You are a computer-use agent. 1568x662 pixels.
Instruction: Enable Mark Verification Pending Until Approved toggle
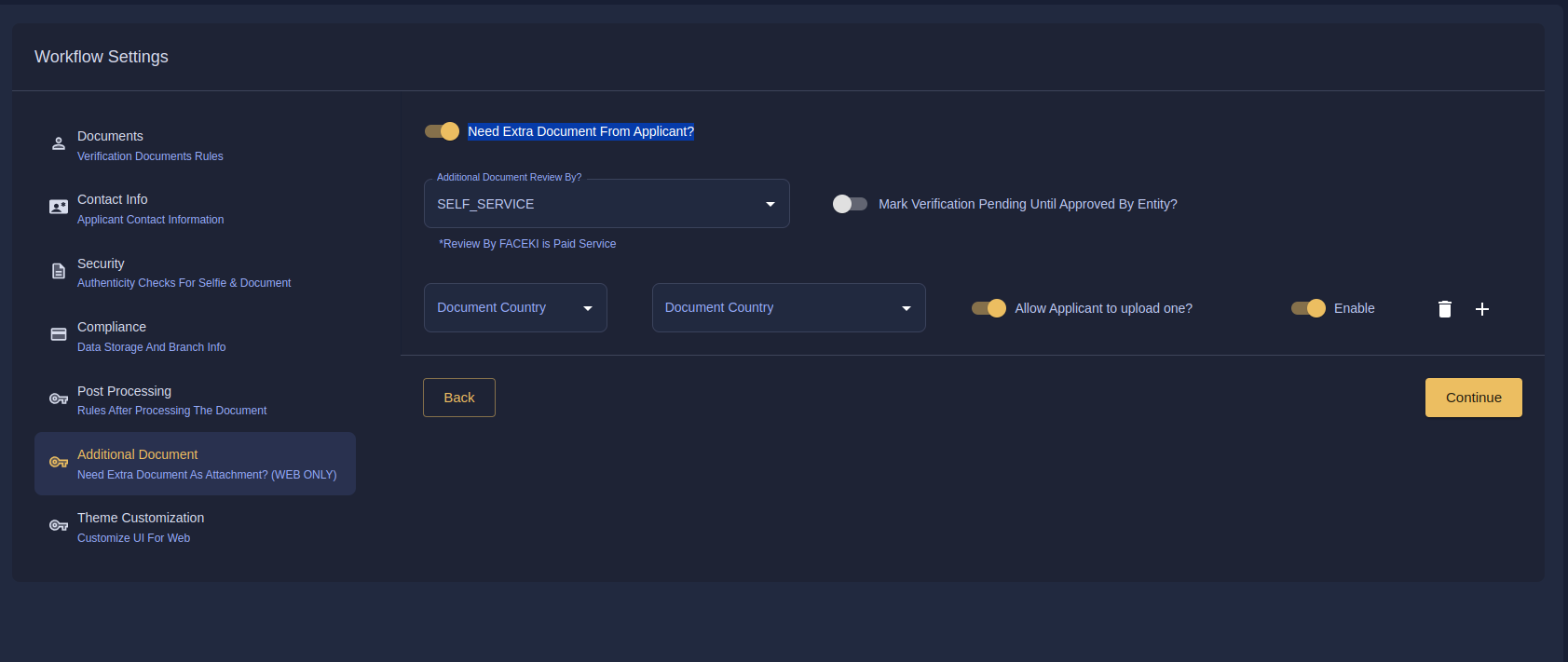click(850, 204)
